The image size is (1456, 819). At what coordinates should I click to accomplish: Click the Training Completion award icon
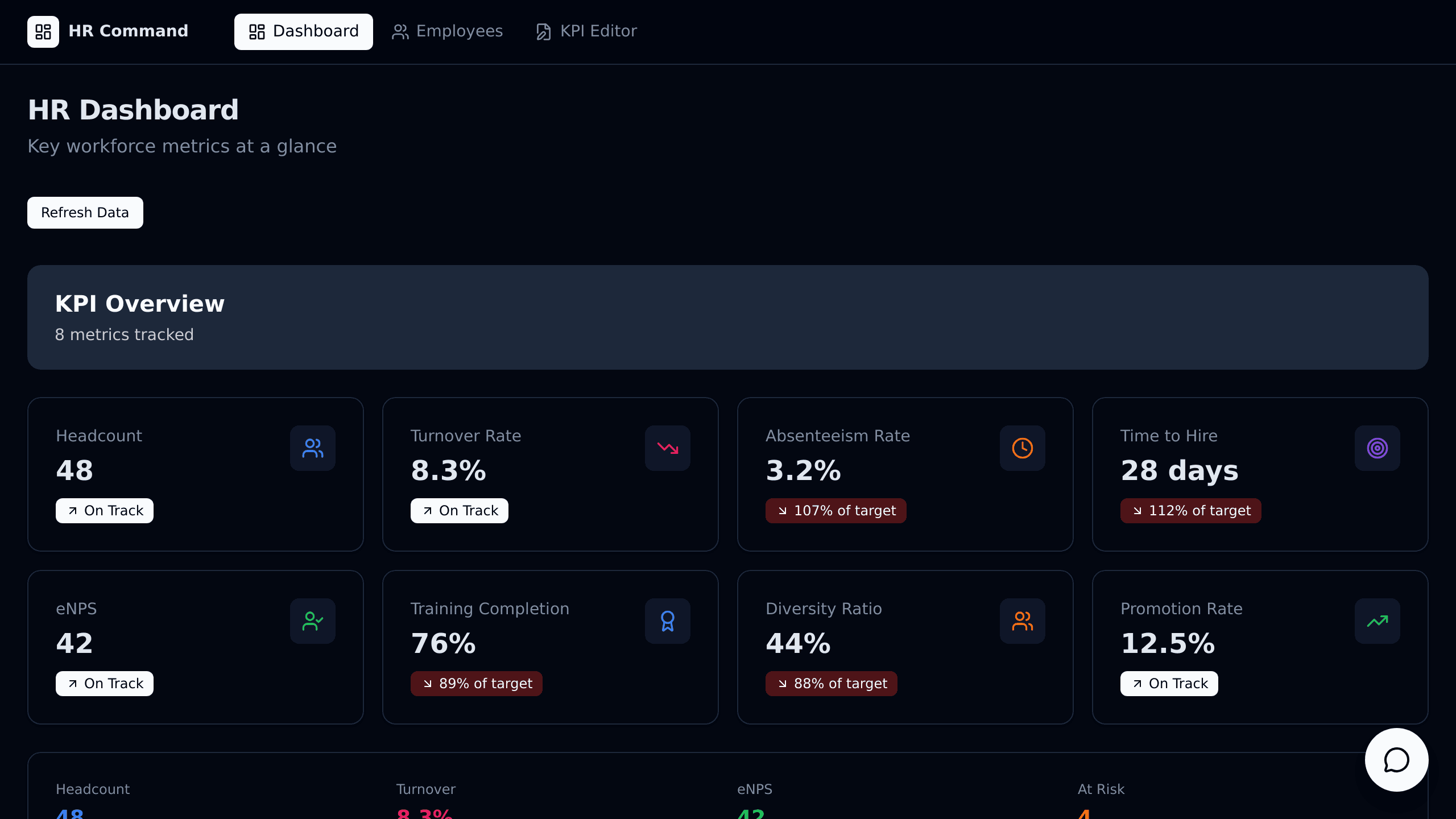tap(668, 621)
